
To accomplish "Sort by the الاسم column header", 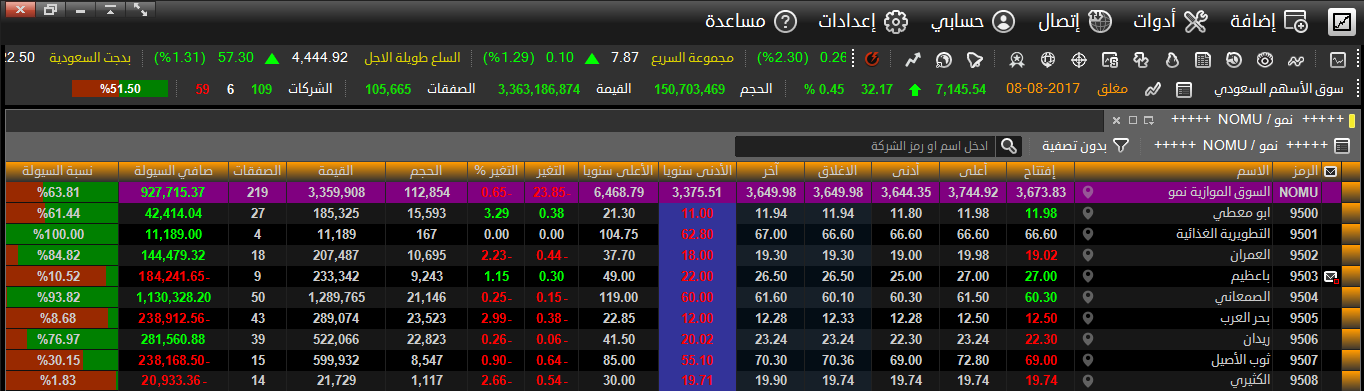I will click(1175, 171).
